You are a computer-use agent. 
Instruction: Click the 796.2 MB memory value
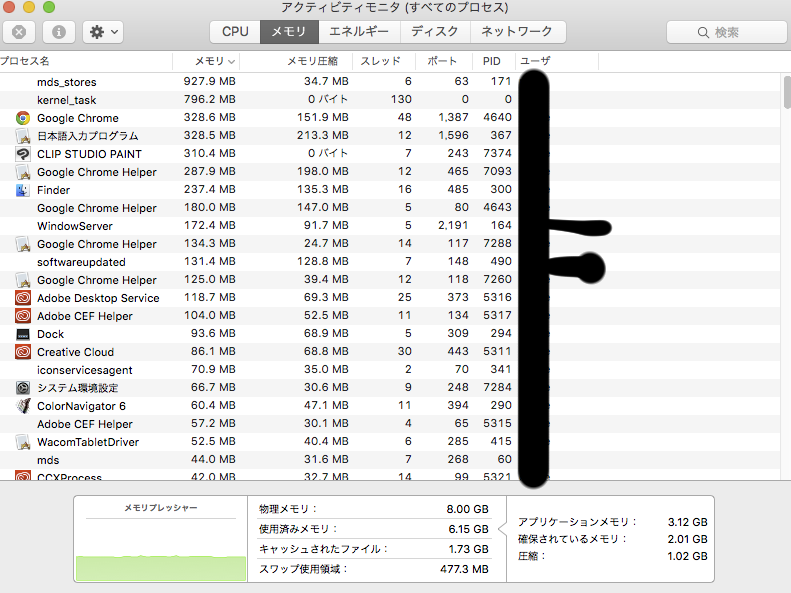(x=209, y=99)
